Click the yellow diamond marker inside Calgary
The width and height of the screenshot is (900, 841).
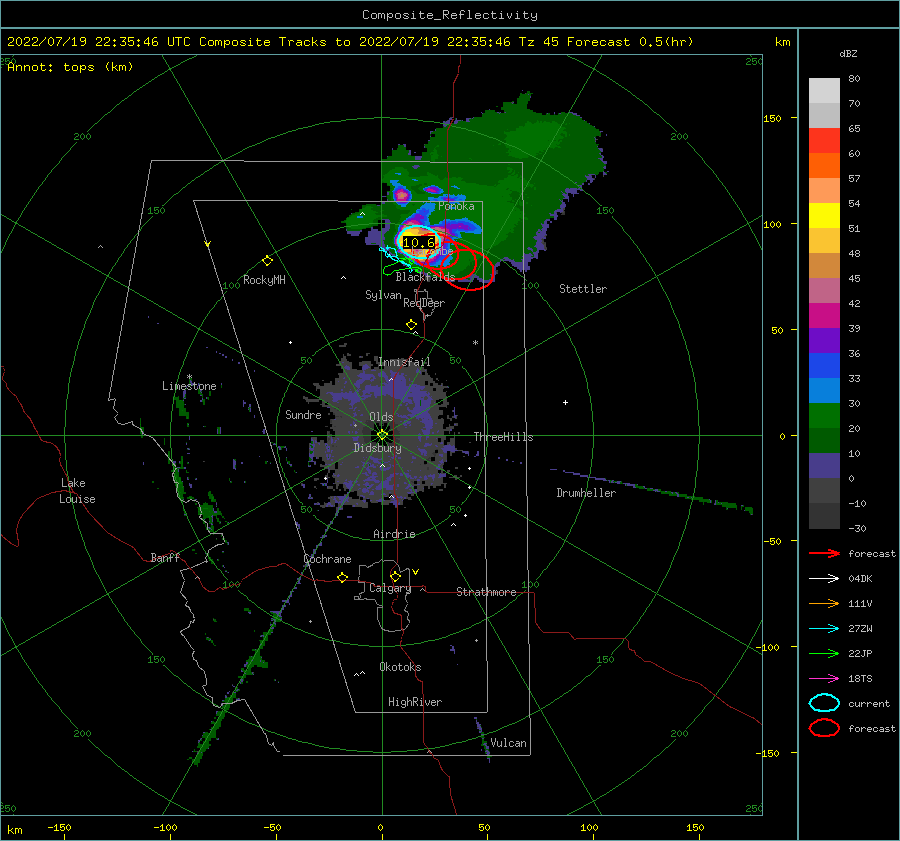395,576
